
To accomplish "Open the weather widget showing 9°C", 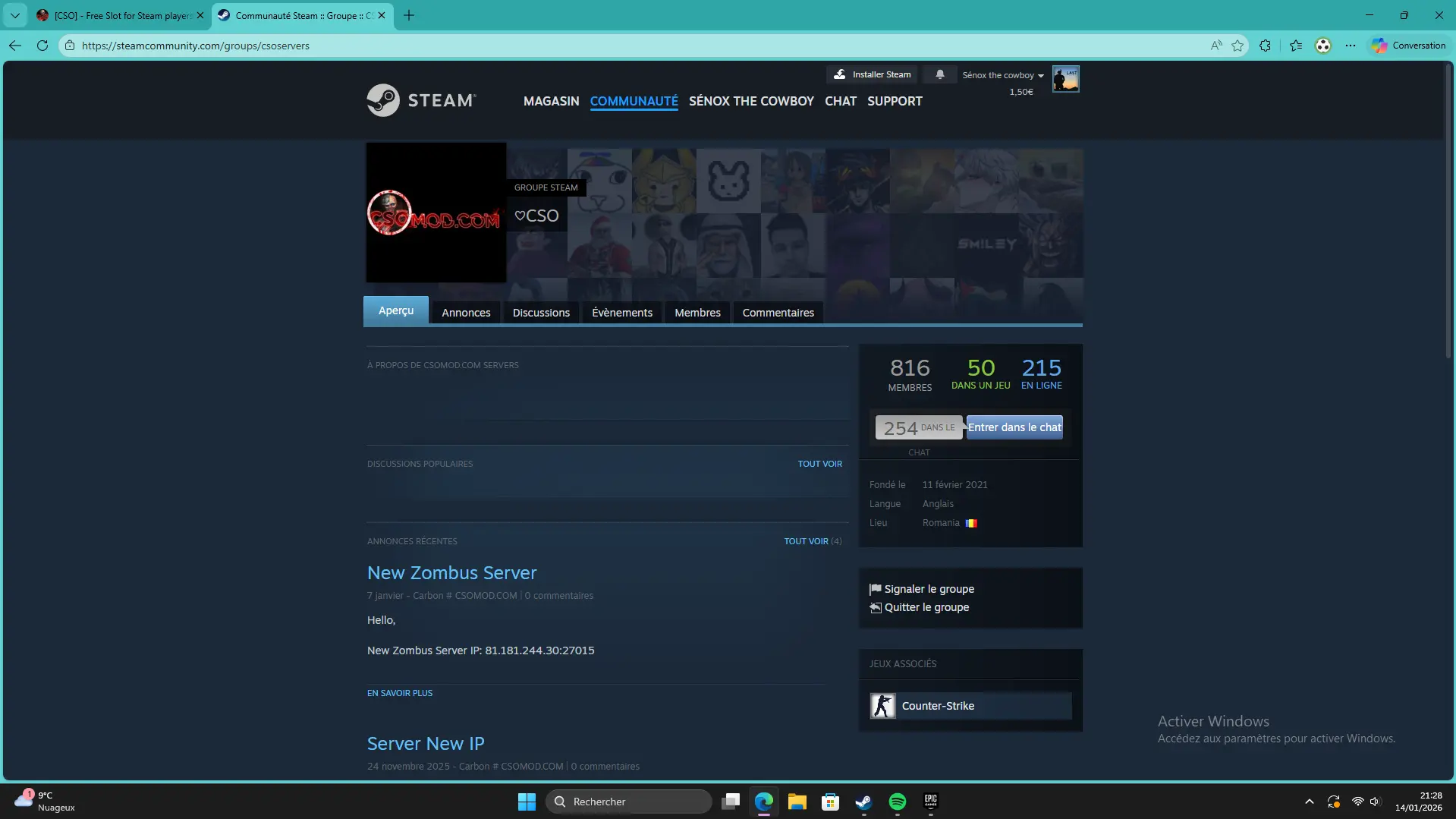I will click(x=45, y=802).
